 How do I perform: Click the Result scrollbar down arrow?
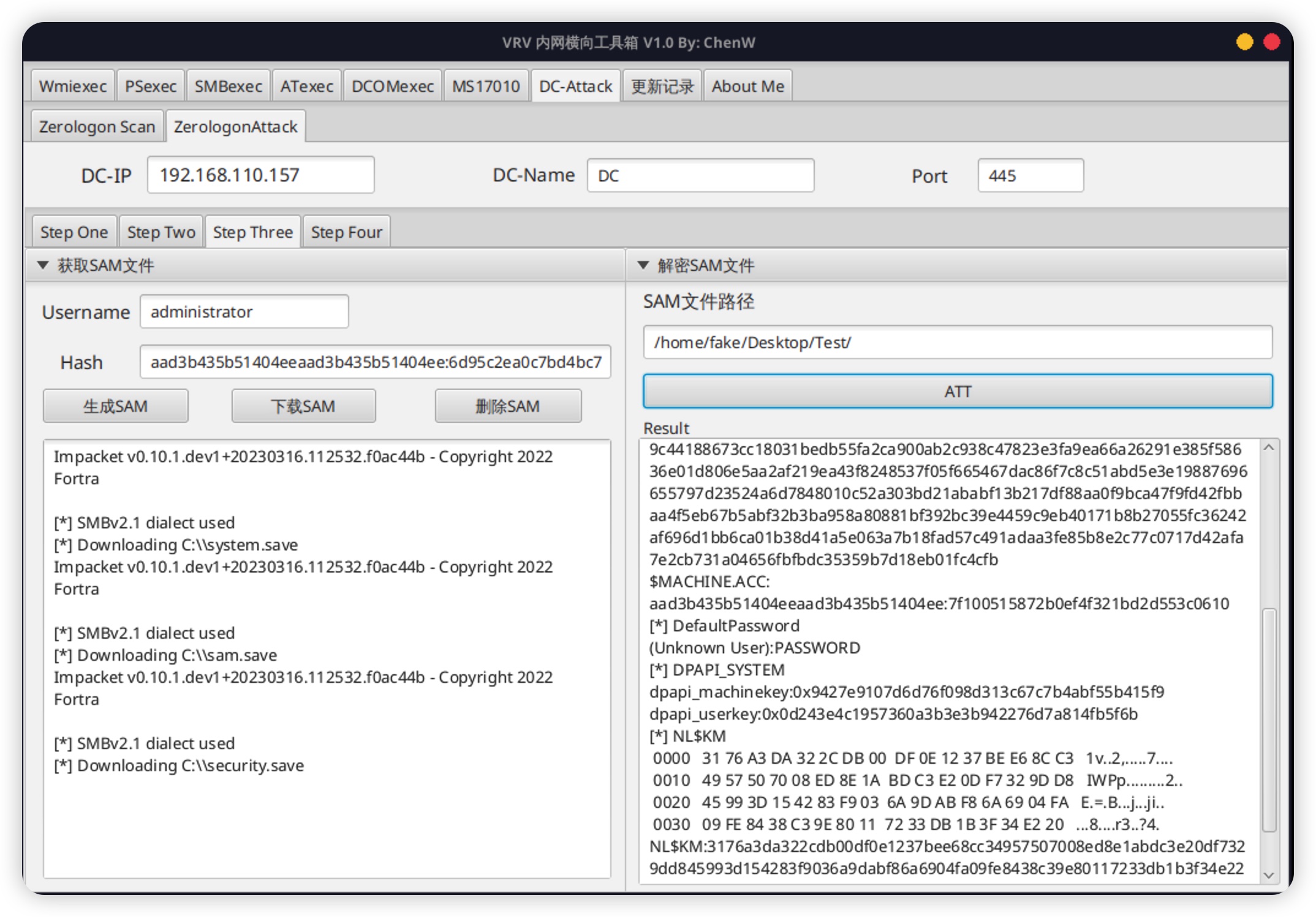[x=1269, y=875]
